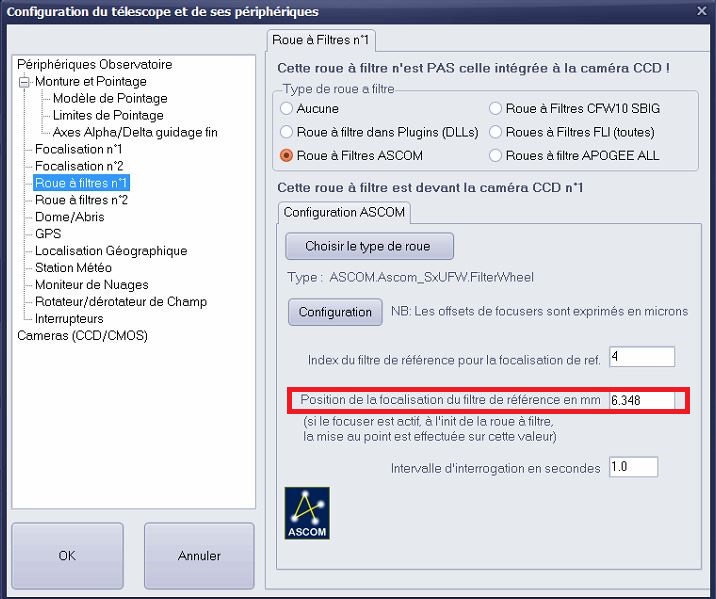Screen dimensions: 716x599
Task: Select the Aucune filter wheel option
Action: pyautogui.click(x=287, y=108)
